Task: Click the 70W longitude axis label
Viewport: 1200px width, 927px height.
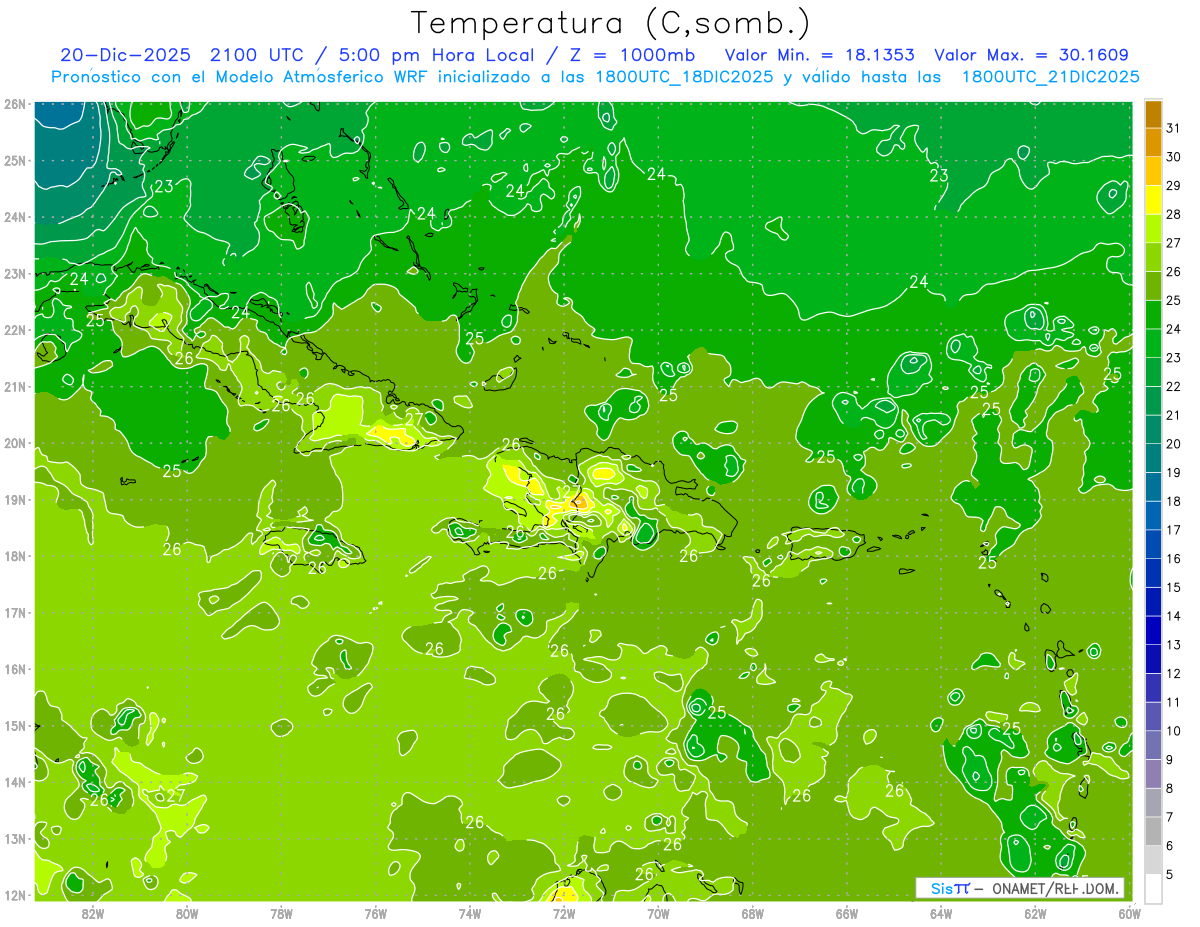Action: pos(658,912)
